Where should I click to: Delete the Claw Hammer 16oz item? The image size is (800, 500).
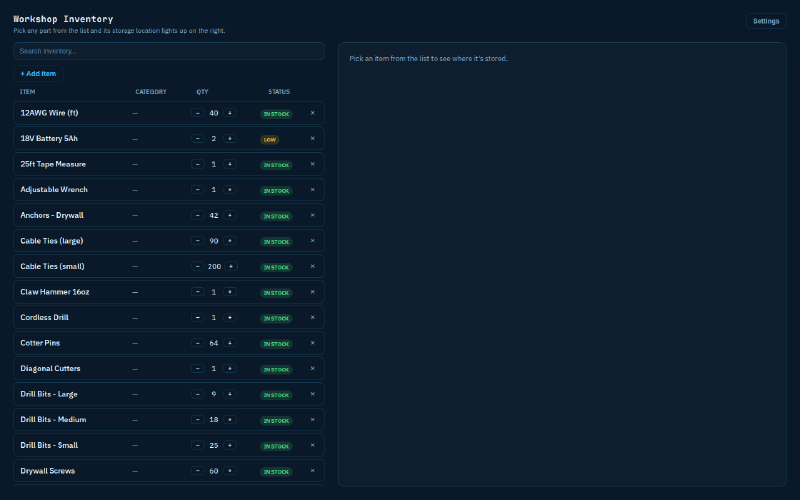(313, 292)
